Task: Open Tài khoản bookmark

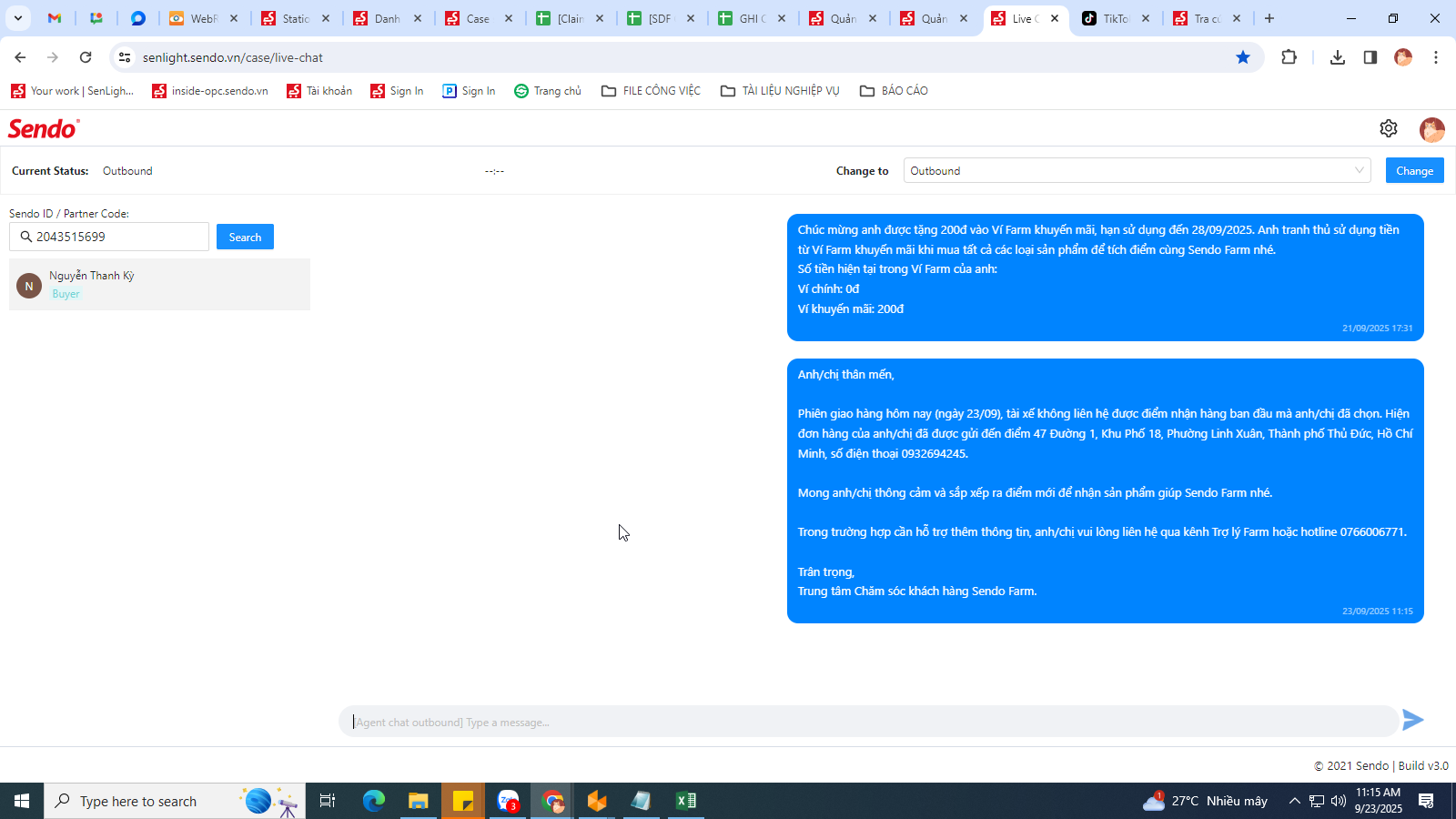Action: click(319, 91)
